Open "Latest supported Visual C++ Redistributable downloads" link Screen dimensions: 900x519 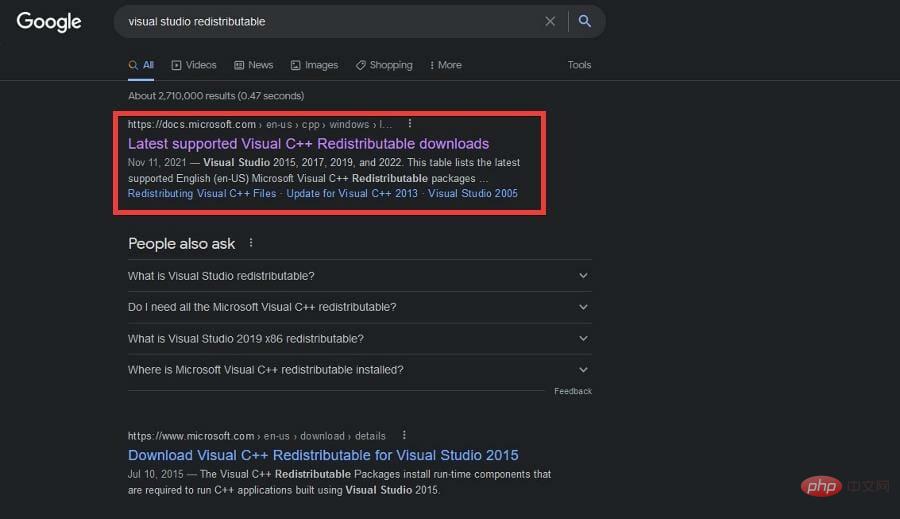tap(308, 144)
